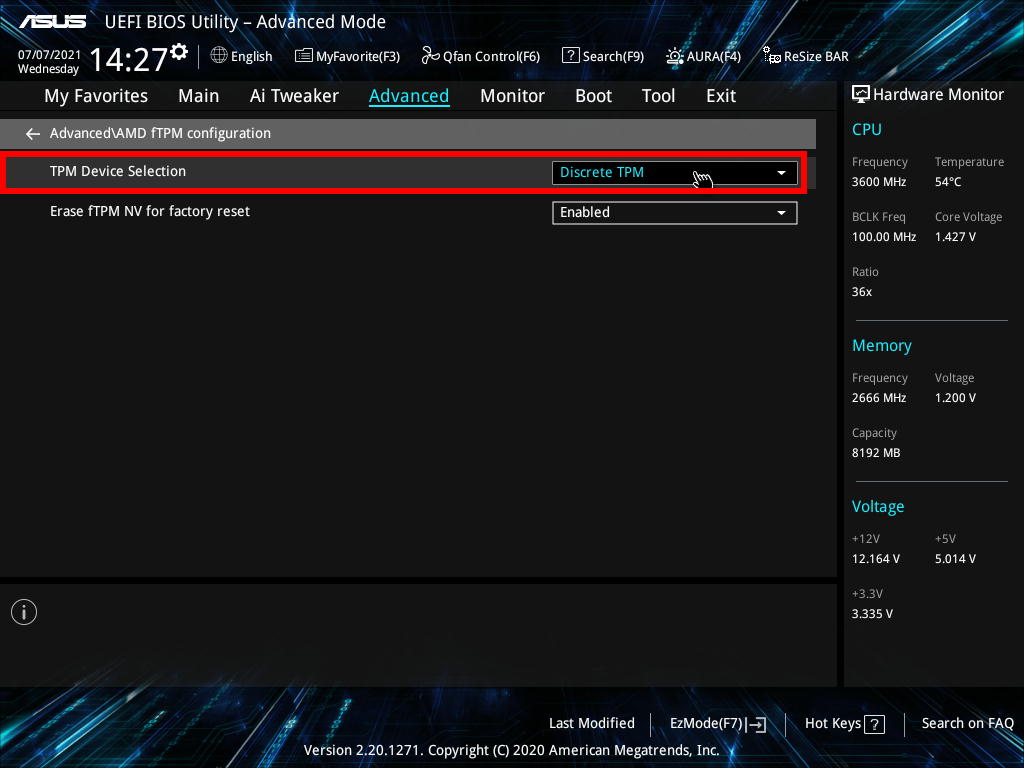The image size is (1024, 768).
Task: Click memory capacity 8192 MB
Action: pyautogui.click(x=876, y=453)
